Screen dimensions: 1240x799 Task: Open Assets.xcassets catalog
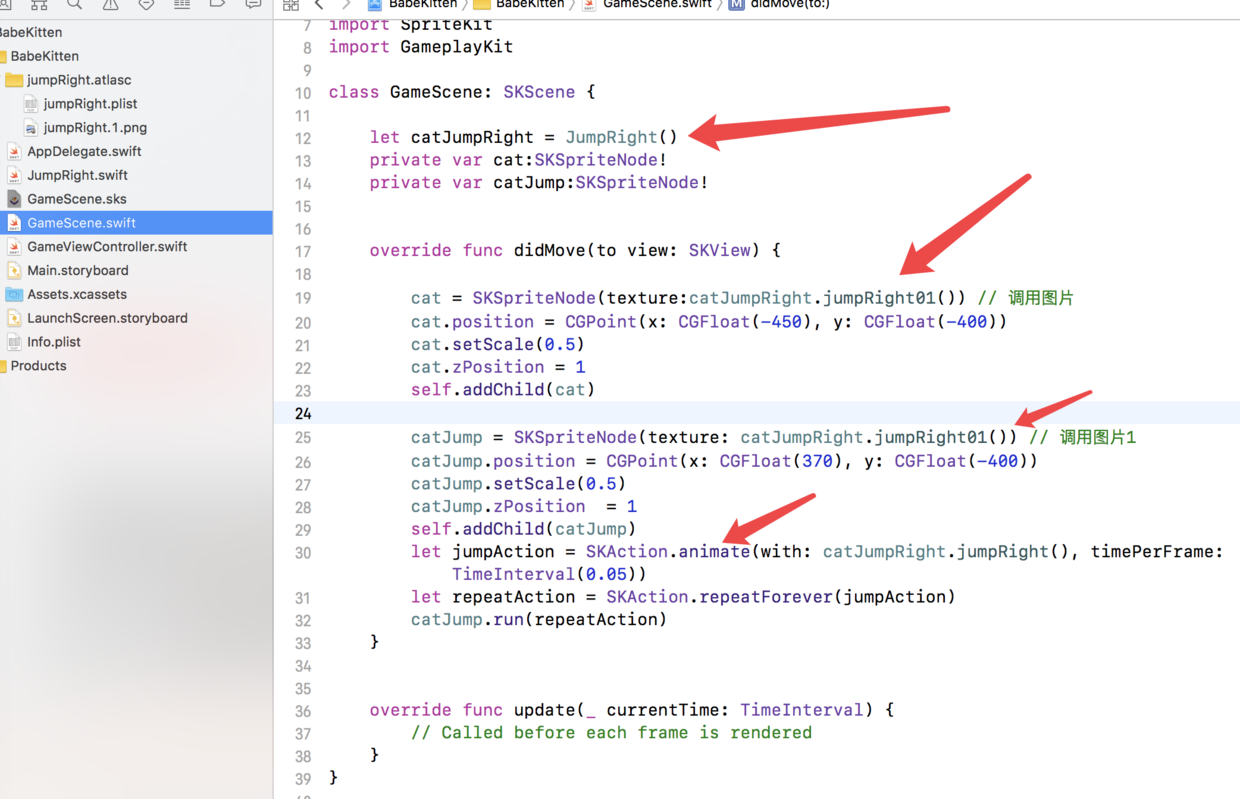click(x=136, y=295)
